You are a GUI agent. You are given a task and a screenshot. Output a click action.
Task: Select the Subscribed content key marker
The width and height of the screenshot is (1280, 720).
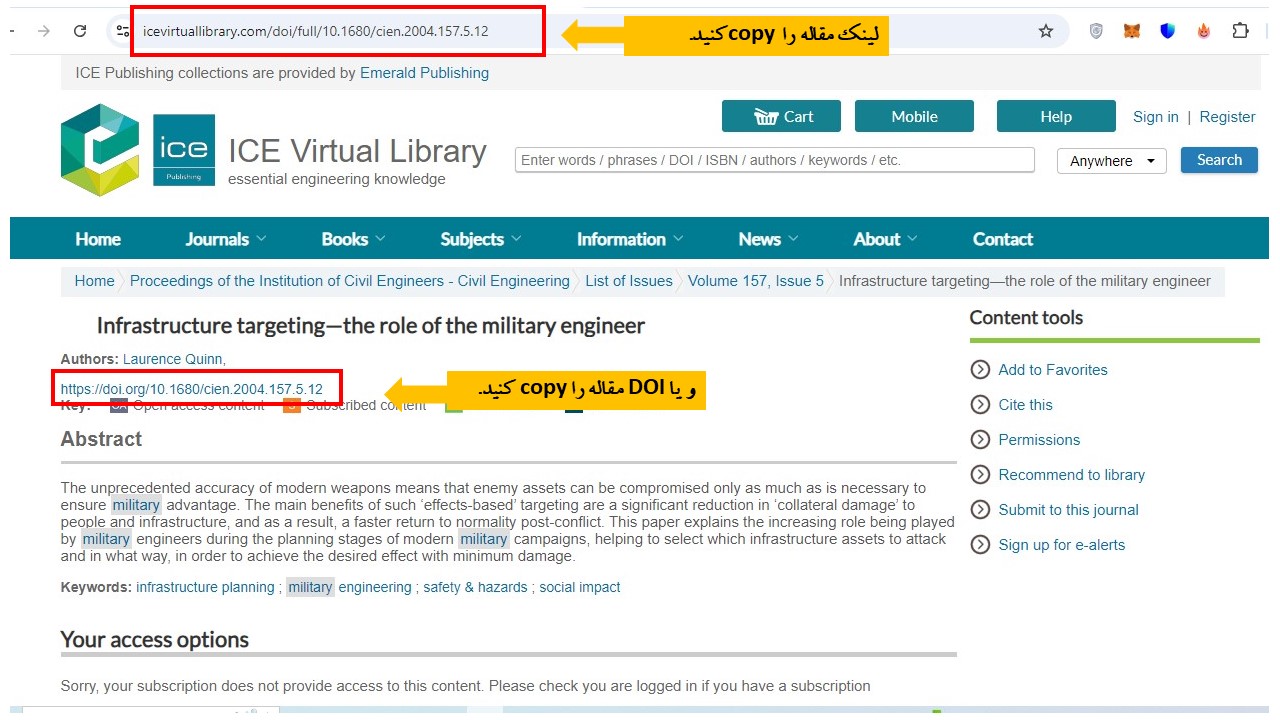pyautogui.click(x=291, y=405)
